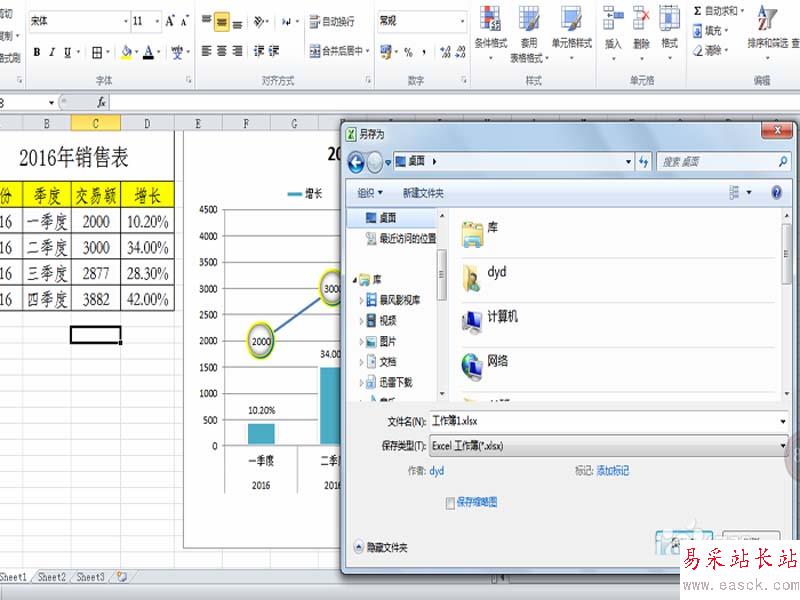Image resolution: width=800 pixels, height=600 pixels.
Task: Apply red font color
Action: (148, 52)
